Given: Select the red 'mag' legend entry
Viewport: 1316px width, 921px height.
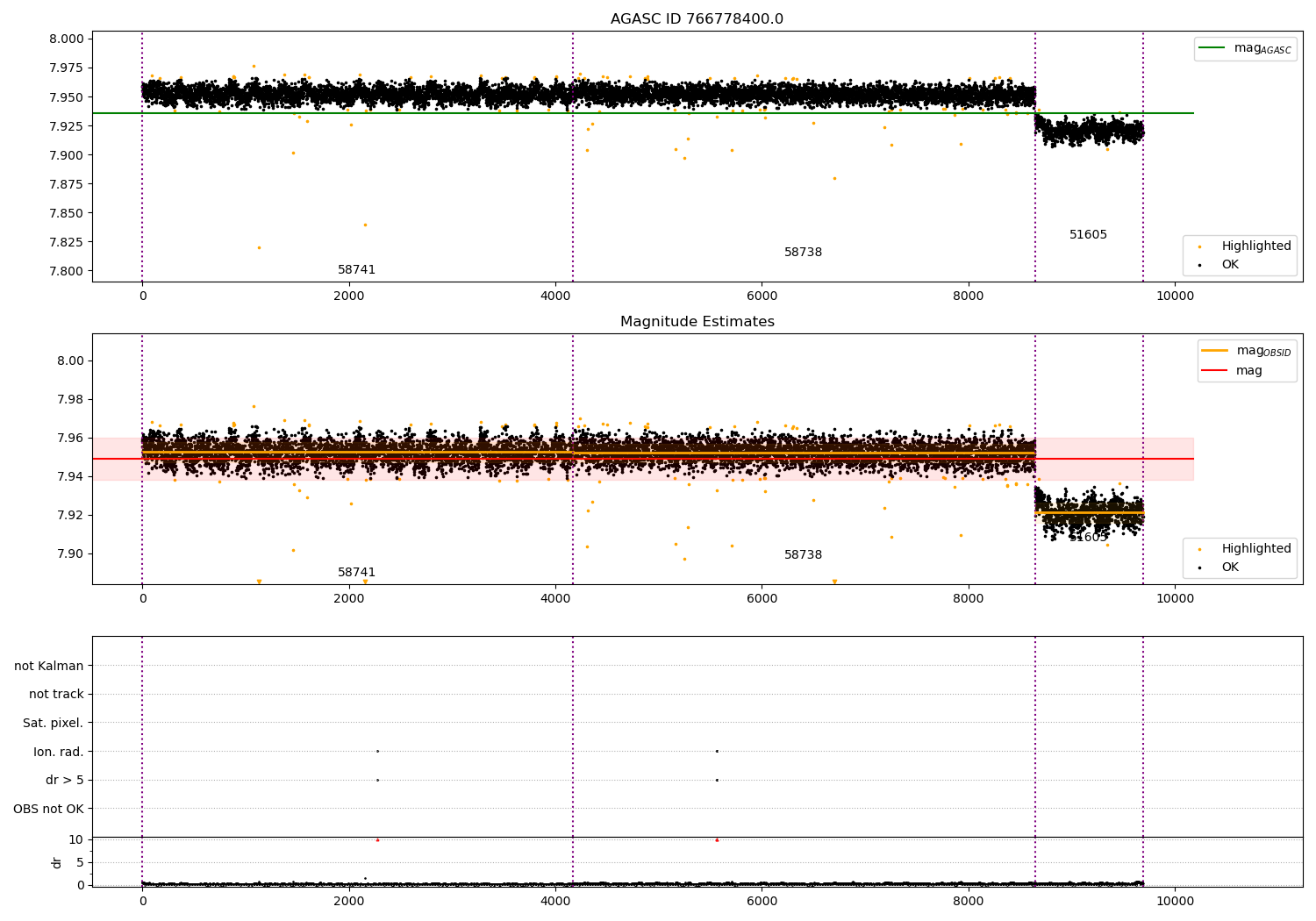Looking at the screenshot, I should click(1232, 370).
